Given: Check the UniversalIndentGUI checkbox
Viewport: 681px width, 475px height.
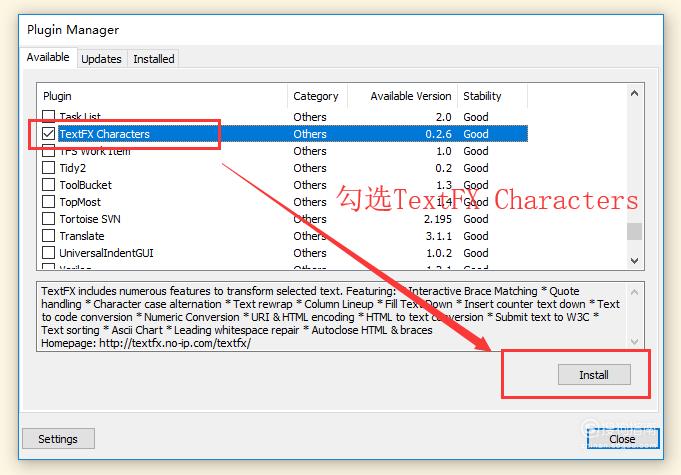Looking at the screenshot, I should pyautogui.click(x=48, y=252).
